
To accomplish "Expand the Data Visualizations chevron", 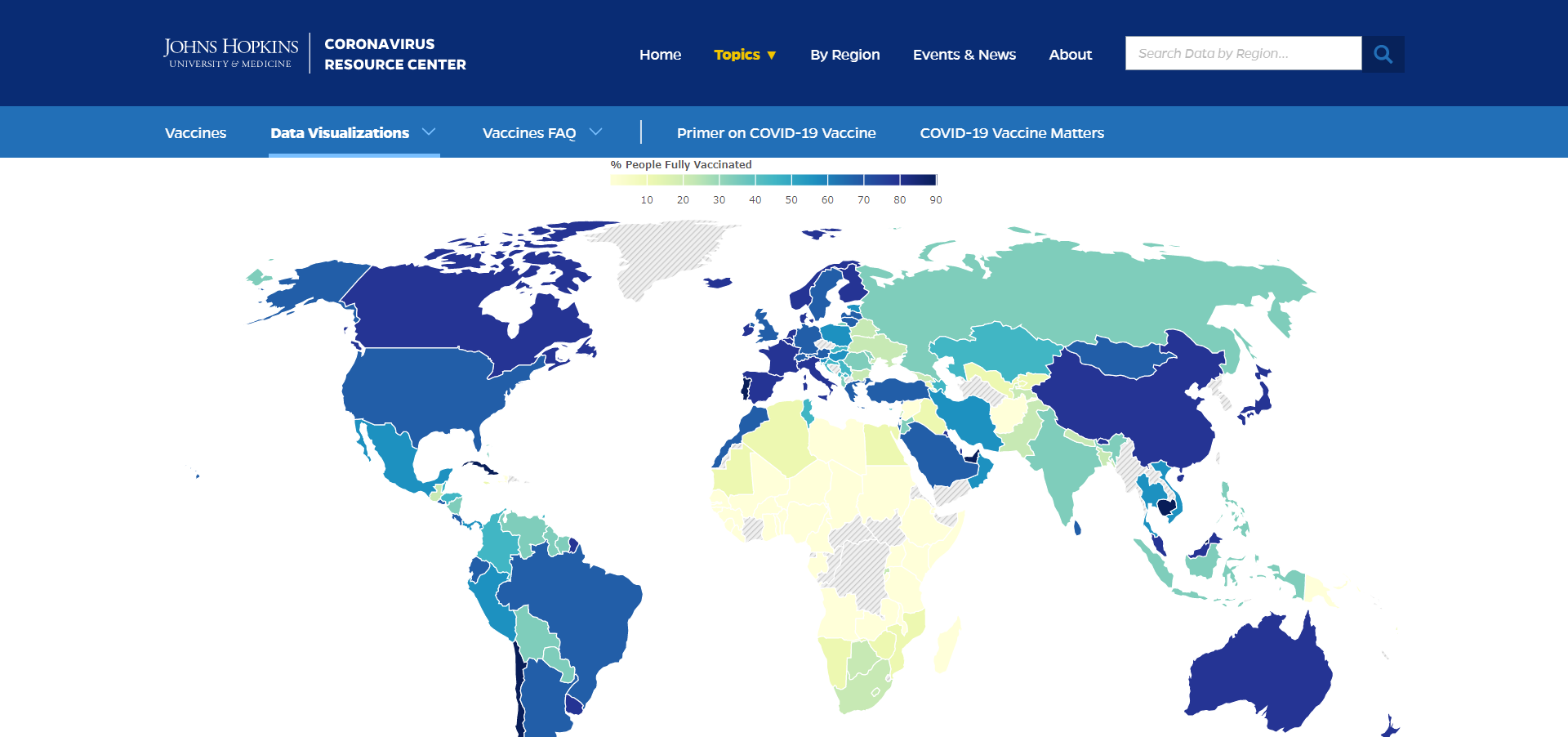I will coord(429,132).
